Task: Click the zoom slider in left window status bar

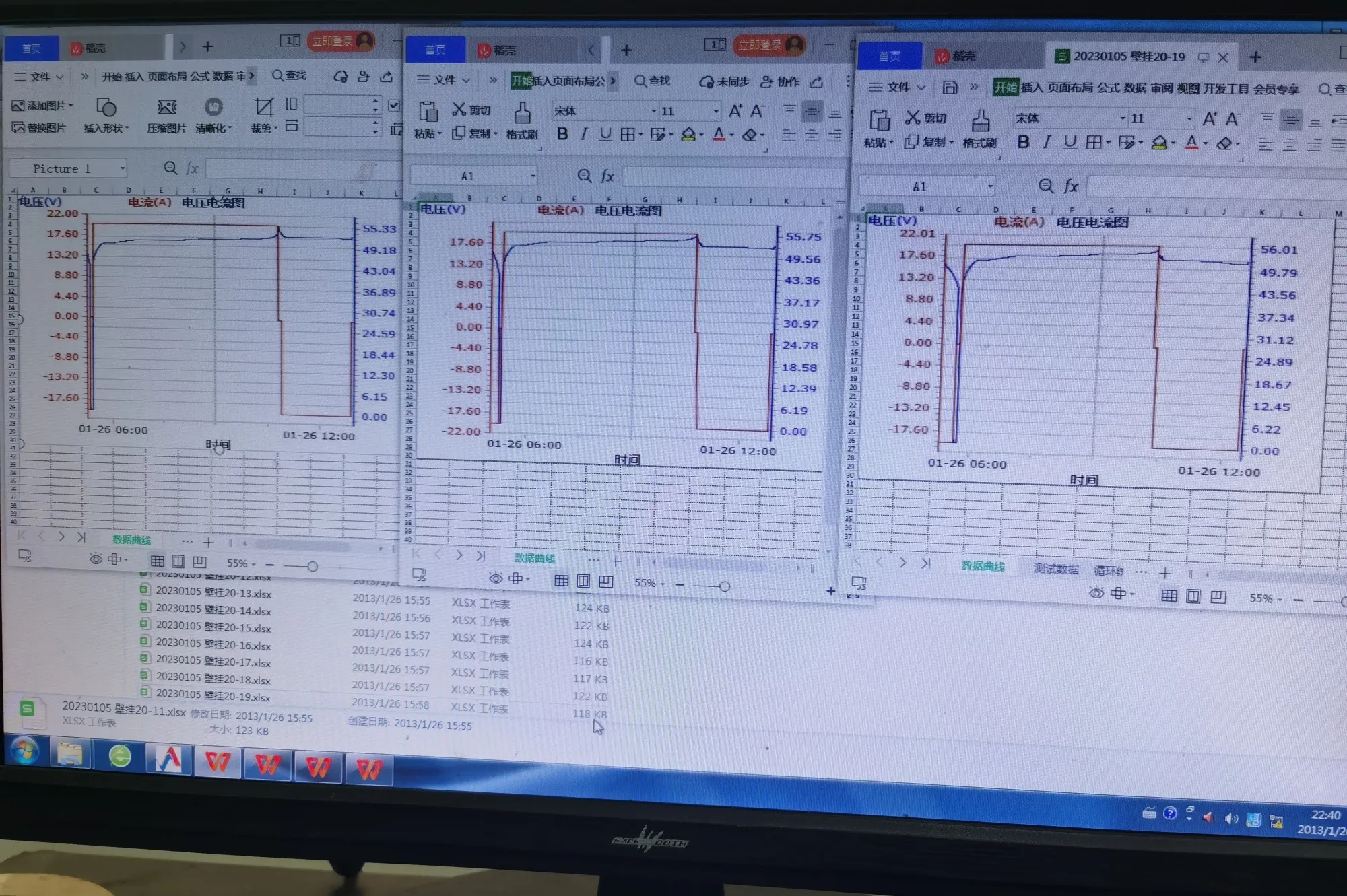Action: [312, 566]
